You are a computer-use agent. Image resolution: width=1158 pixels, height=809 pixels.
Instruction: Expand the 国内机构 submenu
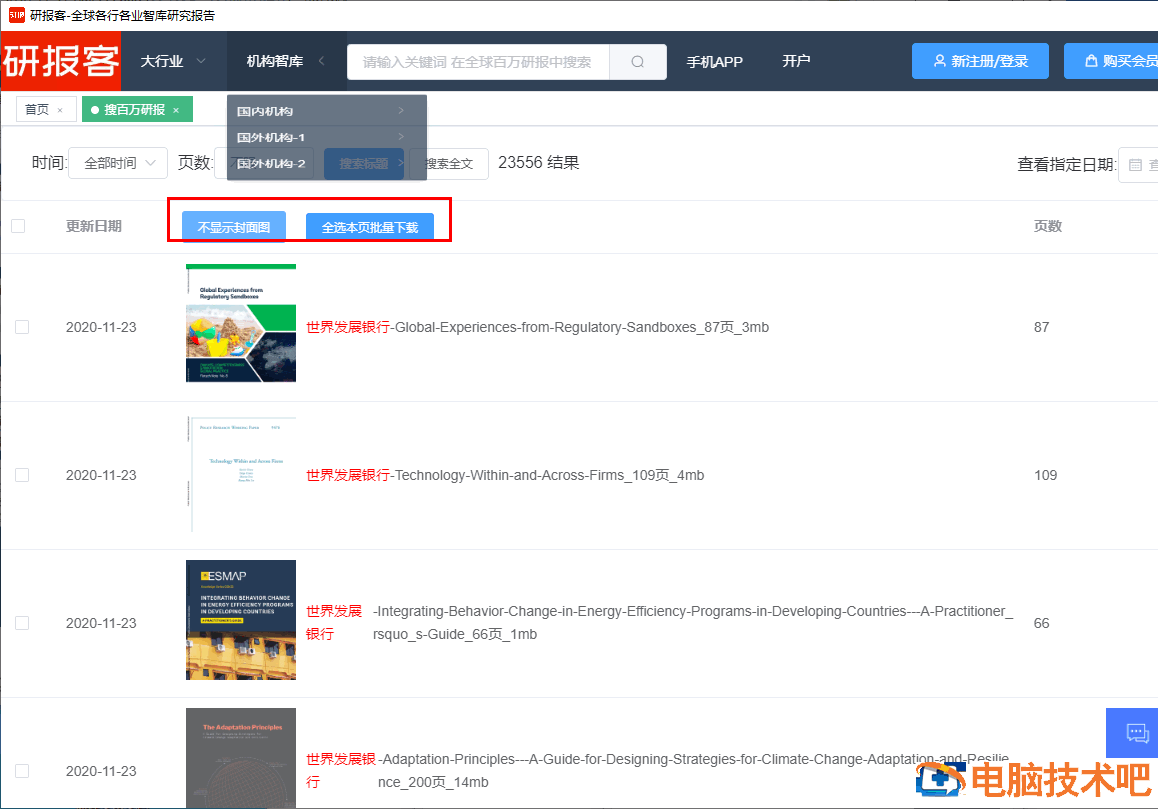(x=320, y=111)
